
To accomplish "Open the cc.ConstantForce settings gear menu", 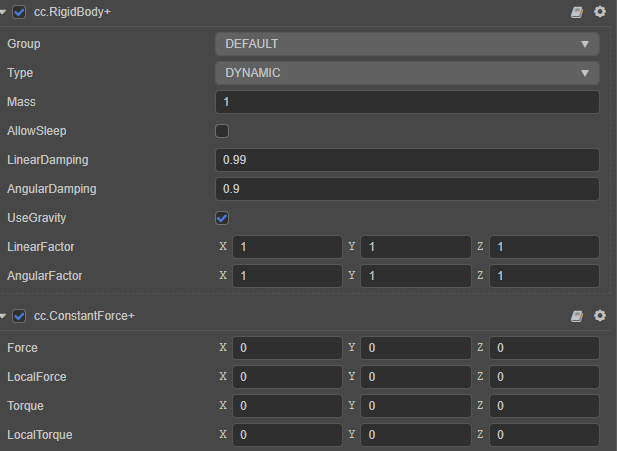I will (x=600, y=316).
